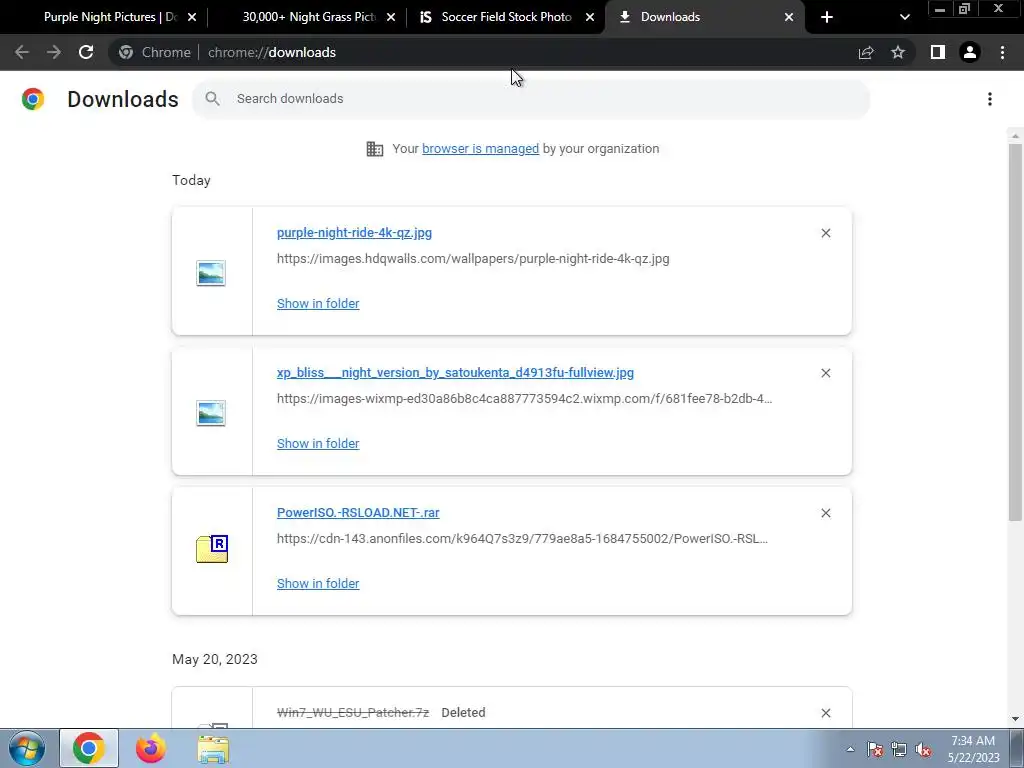Image resolution: width=1024 pixels, height=768 pixels.
Task: Click the wixmp.com source URL text
Action: pos(524,398)
